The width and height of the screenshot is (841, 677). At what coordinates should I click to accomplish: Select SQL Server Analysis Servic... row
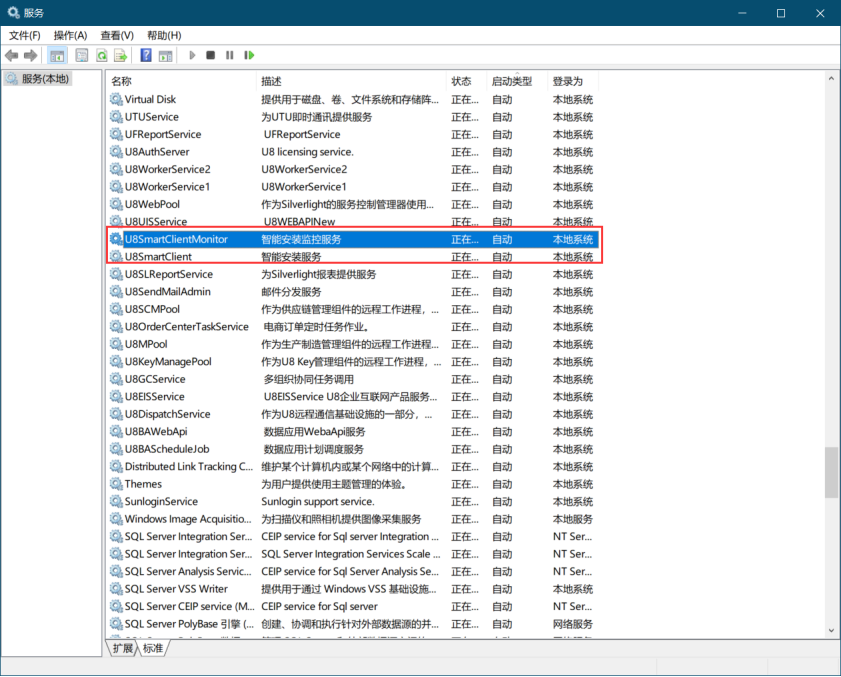(x=353, y=571)
